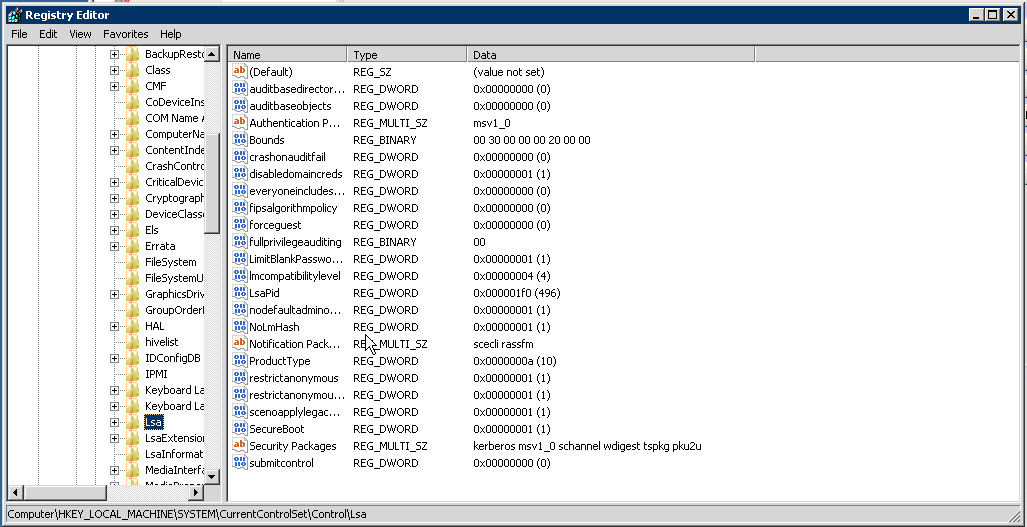Select the auditbasedirectories value
The image size is (1027, 527).
coord(297,89)
